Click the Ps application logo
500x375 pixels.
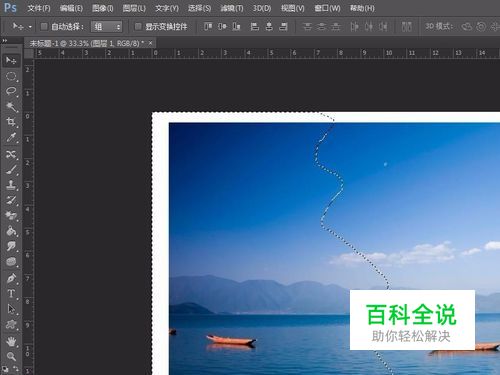(10, 7)
